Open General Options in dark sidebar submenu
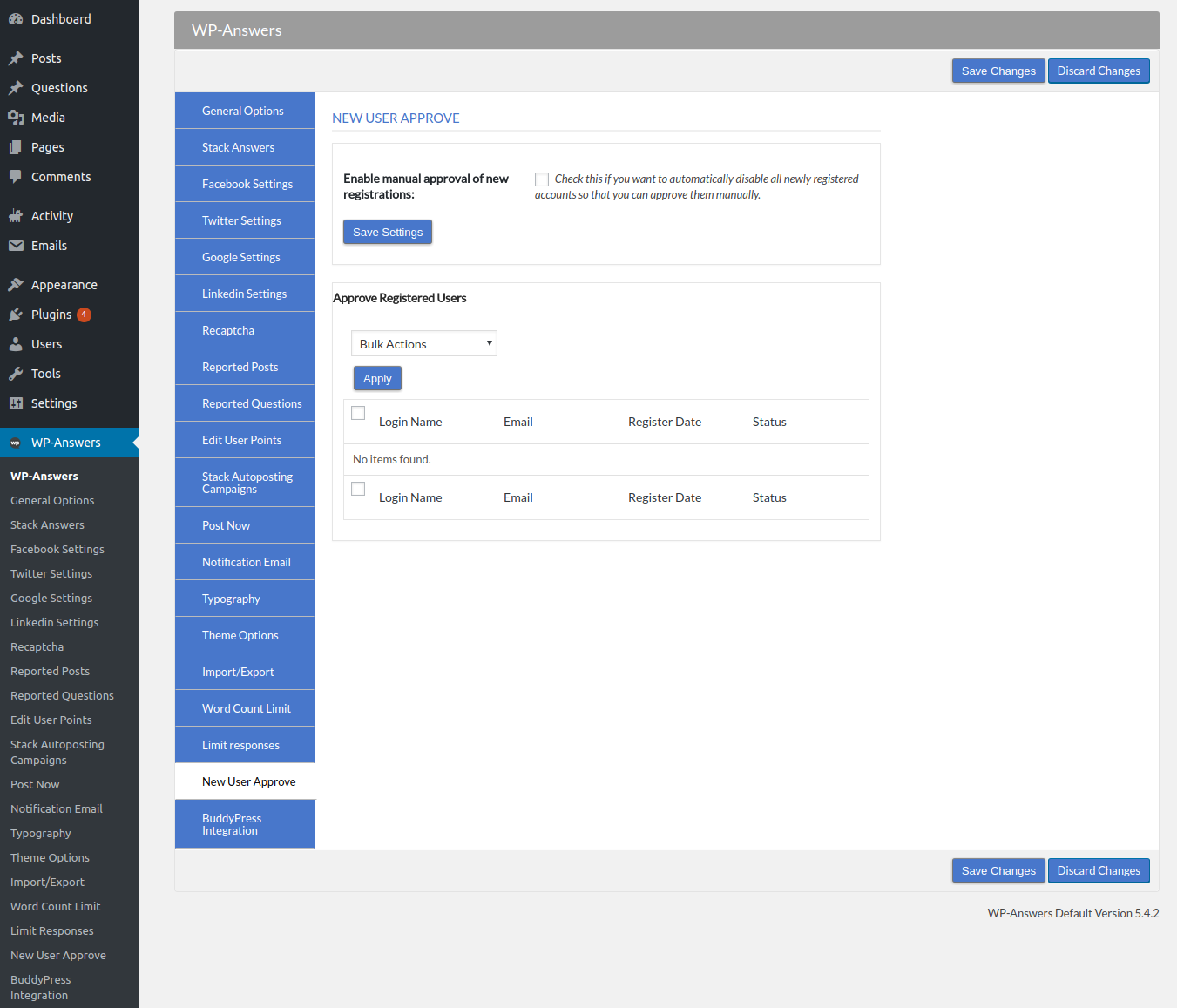This screenshot has height=1008, width=1177. coord(52,501)
